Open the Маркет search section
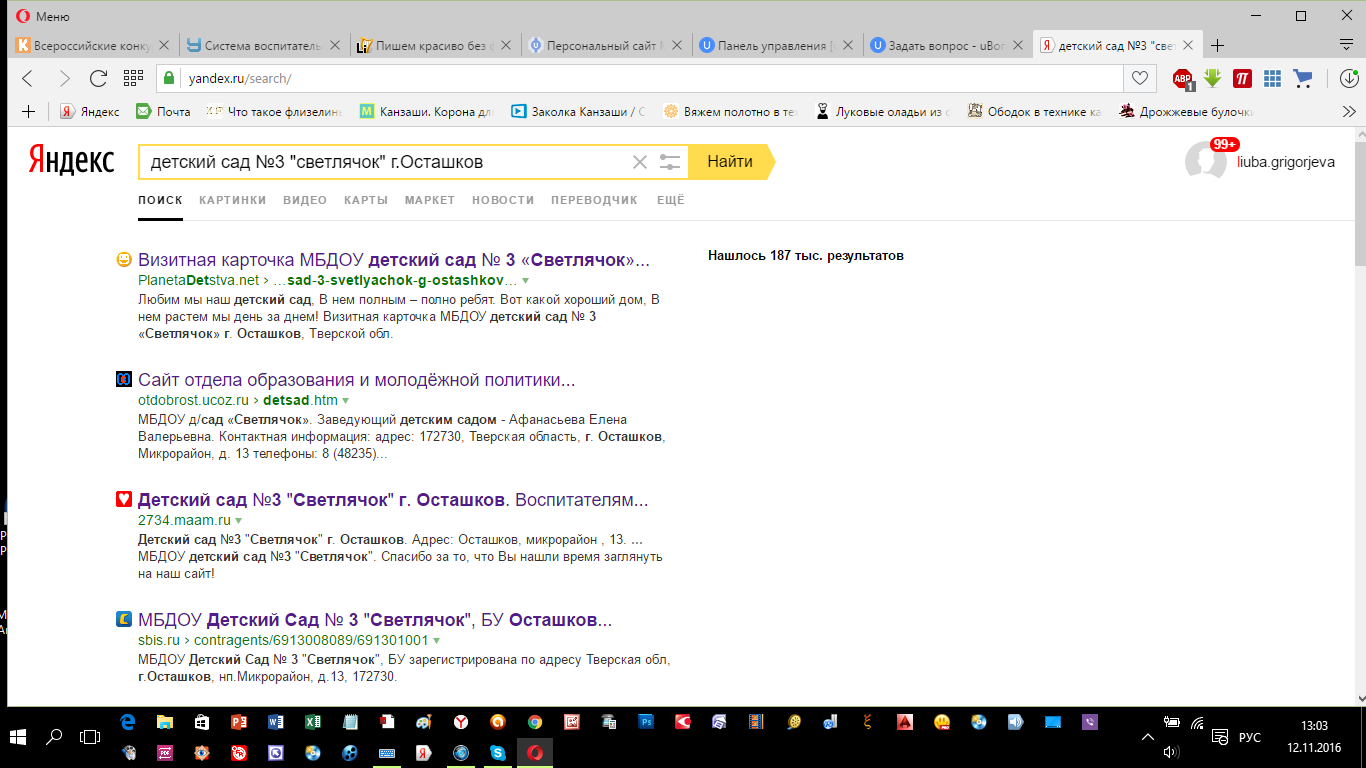The image size is (1366, 768). coord(430,200)
